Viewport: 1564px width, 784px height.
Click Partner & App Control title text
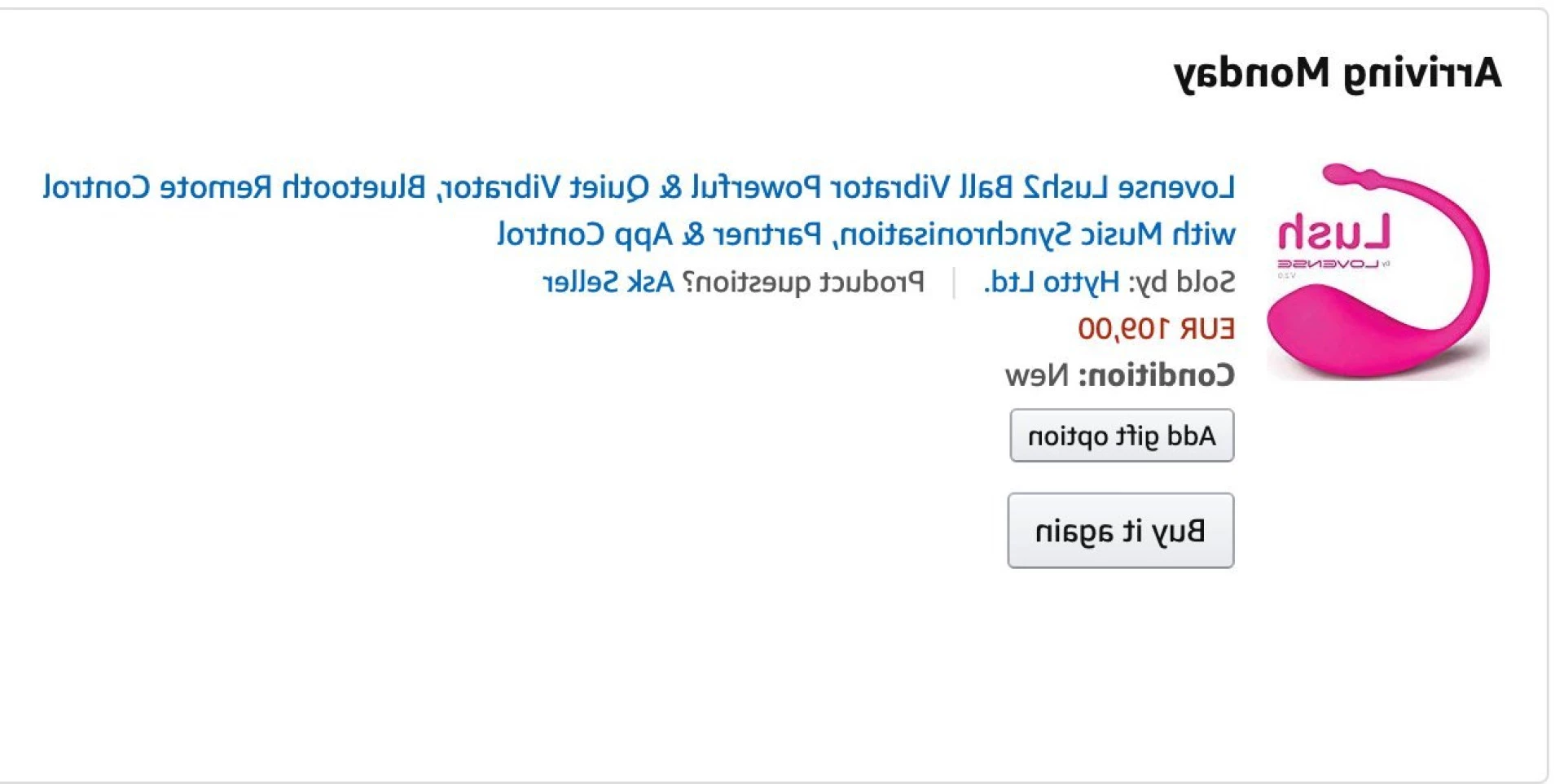coord(659,235)
